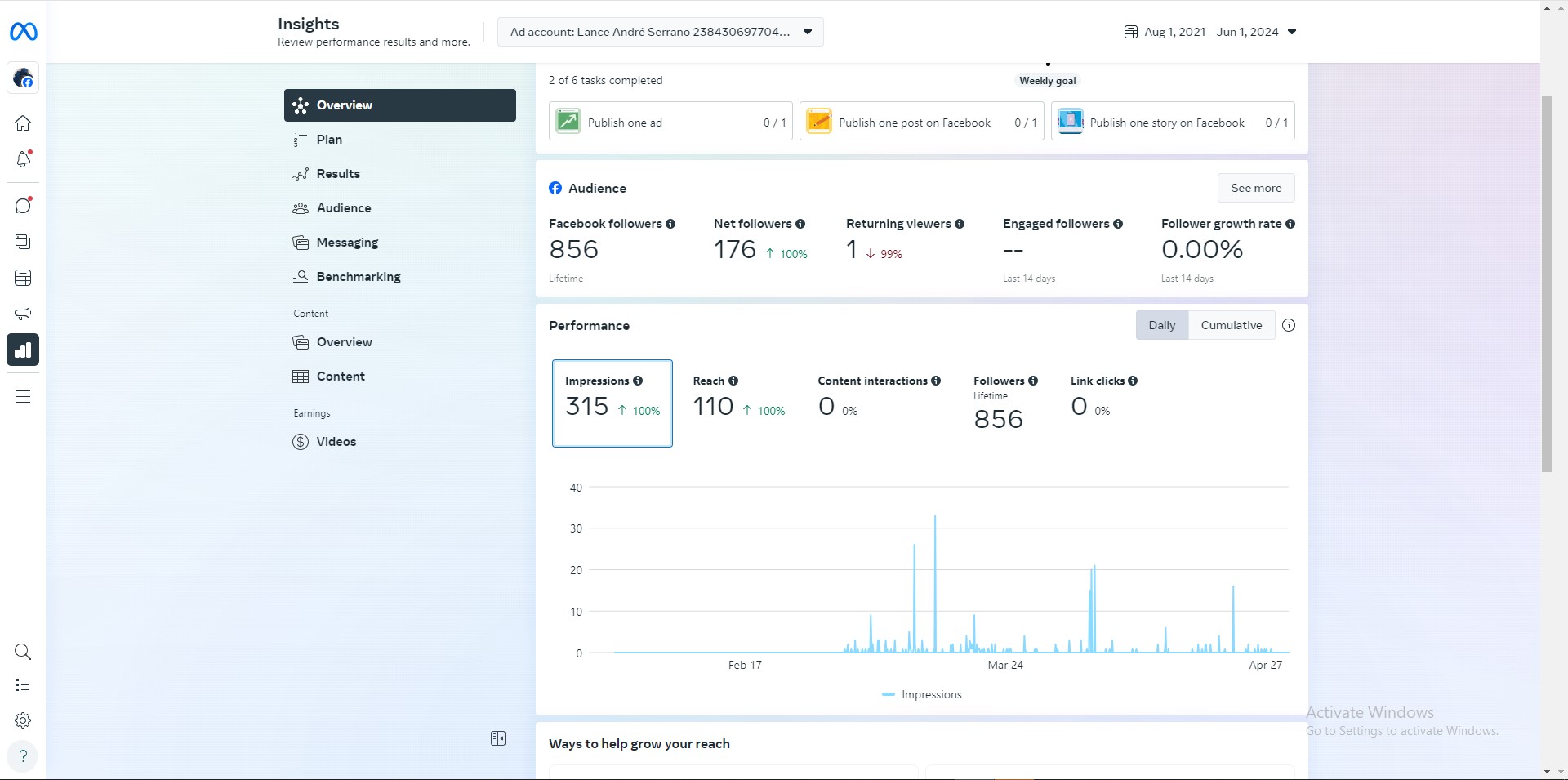Open the Results section
This screenshot has width=1568, height=780.
click(x=400, y=174)
